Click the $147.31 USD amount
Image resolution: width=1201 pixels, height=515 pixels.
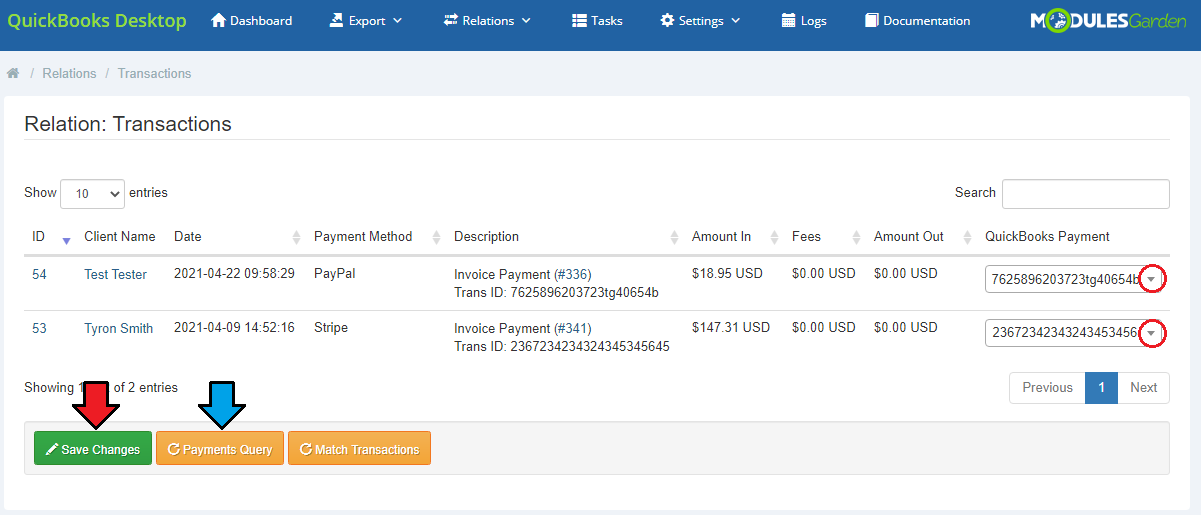pos(731,327)
